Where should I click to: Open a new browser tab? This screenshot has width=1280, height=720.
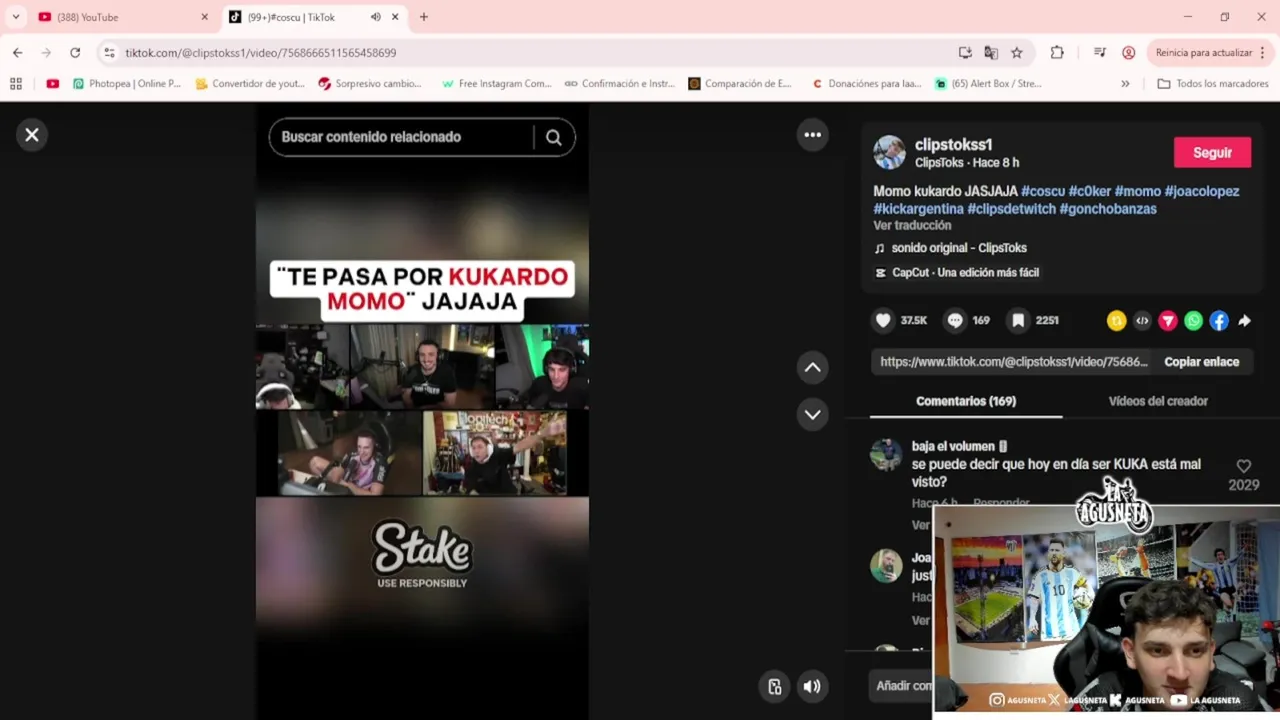pos(424,17)
